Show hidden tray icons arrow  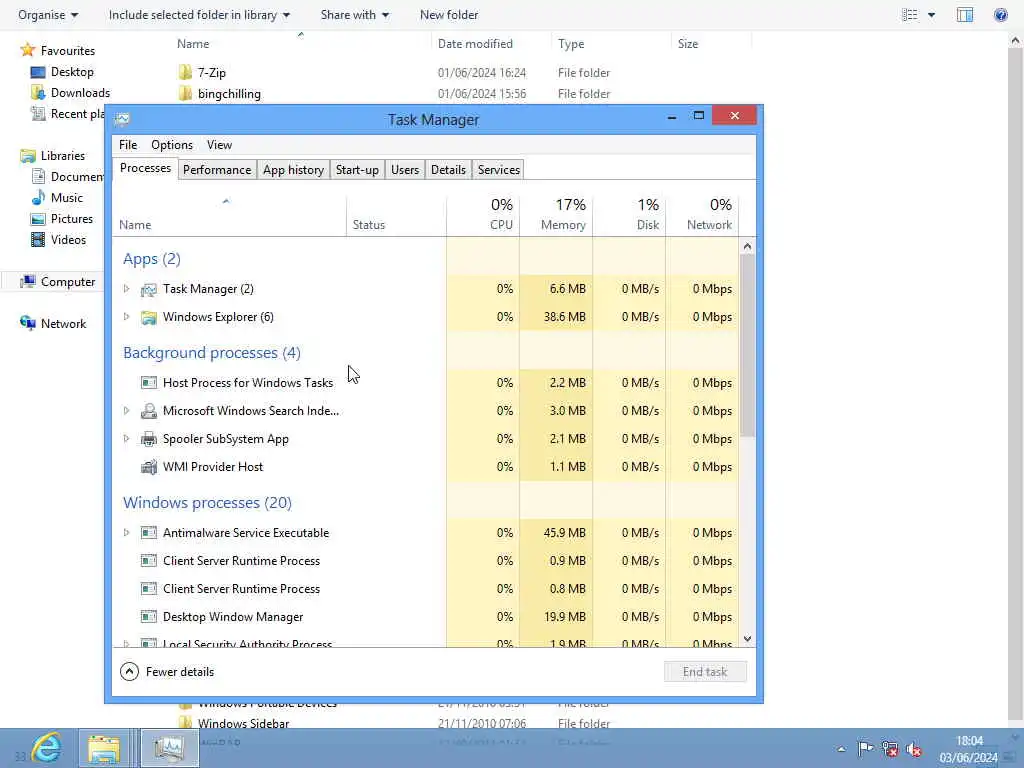point(841,749)
